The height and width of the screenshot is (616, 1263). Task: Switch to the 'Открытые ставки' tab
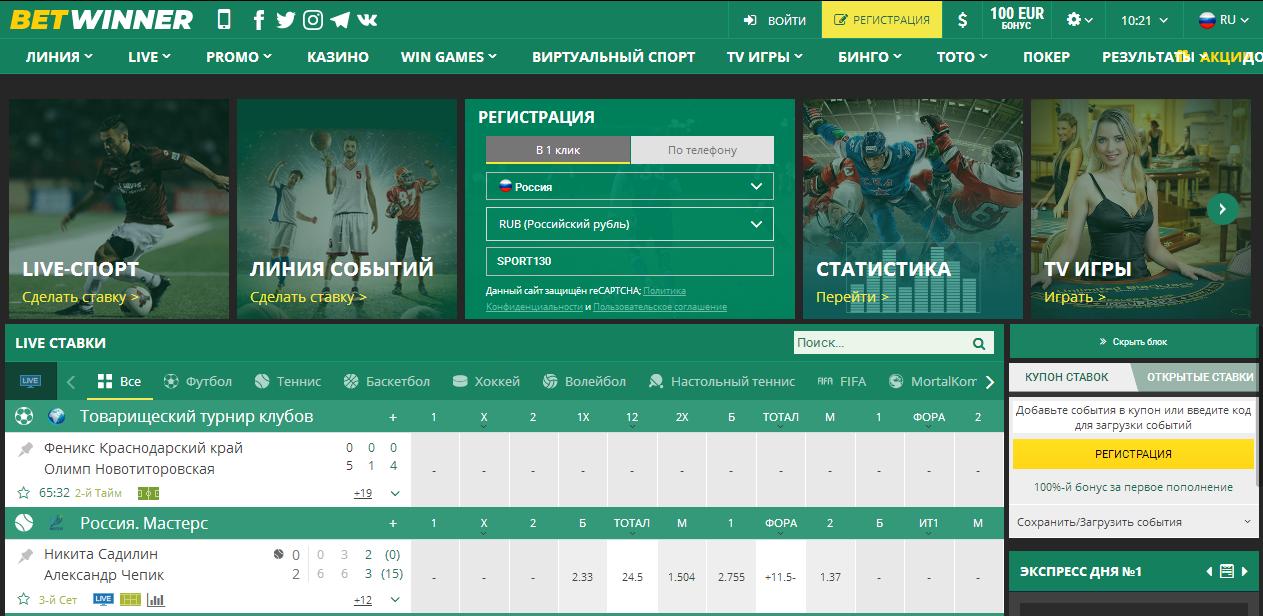[1200, 377]
